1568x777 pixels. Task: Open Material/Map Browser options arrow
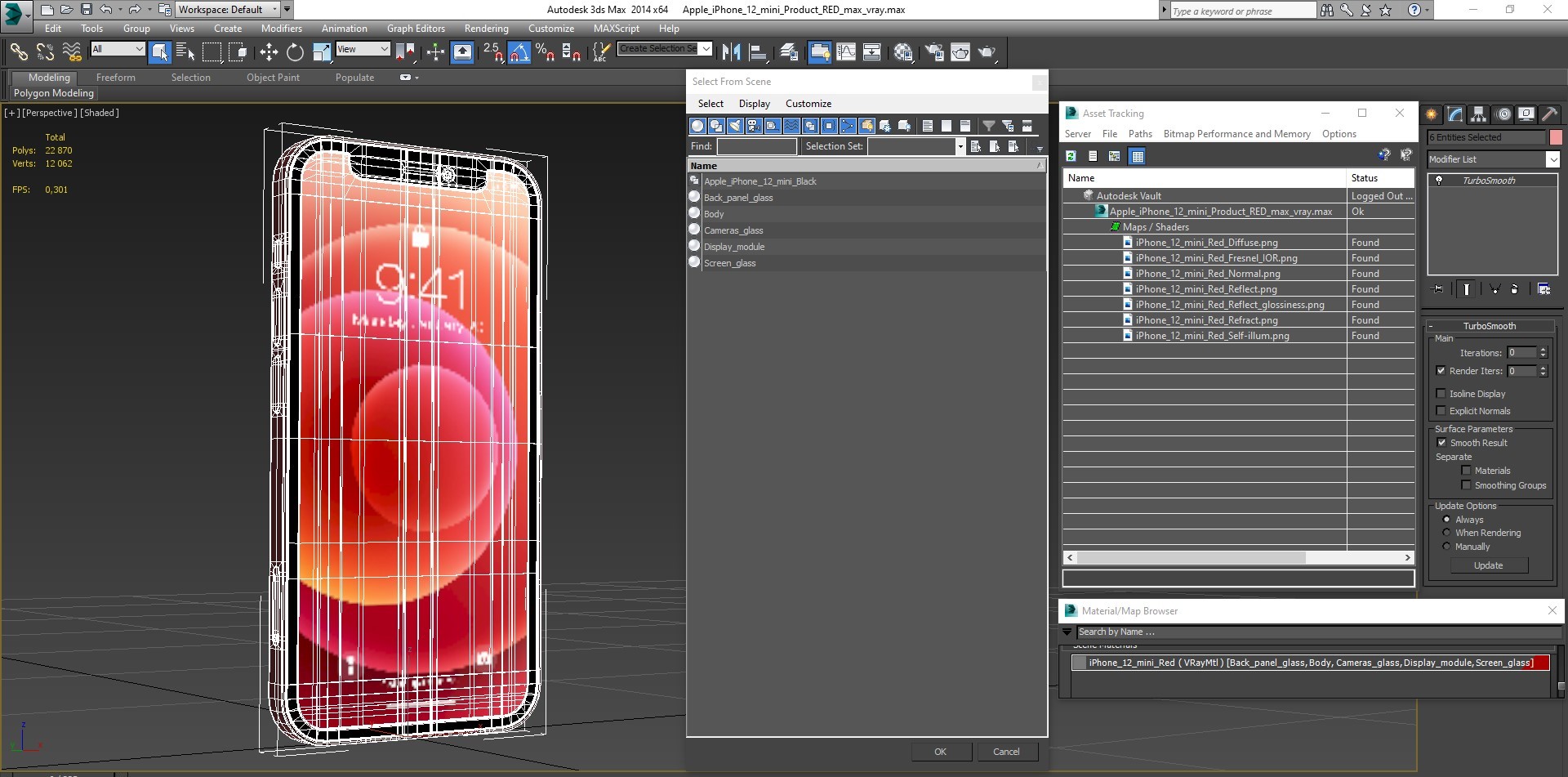[1067, 632]
